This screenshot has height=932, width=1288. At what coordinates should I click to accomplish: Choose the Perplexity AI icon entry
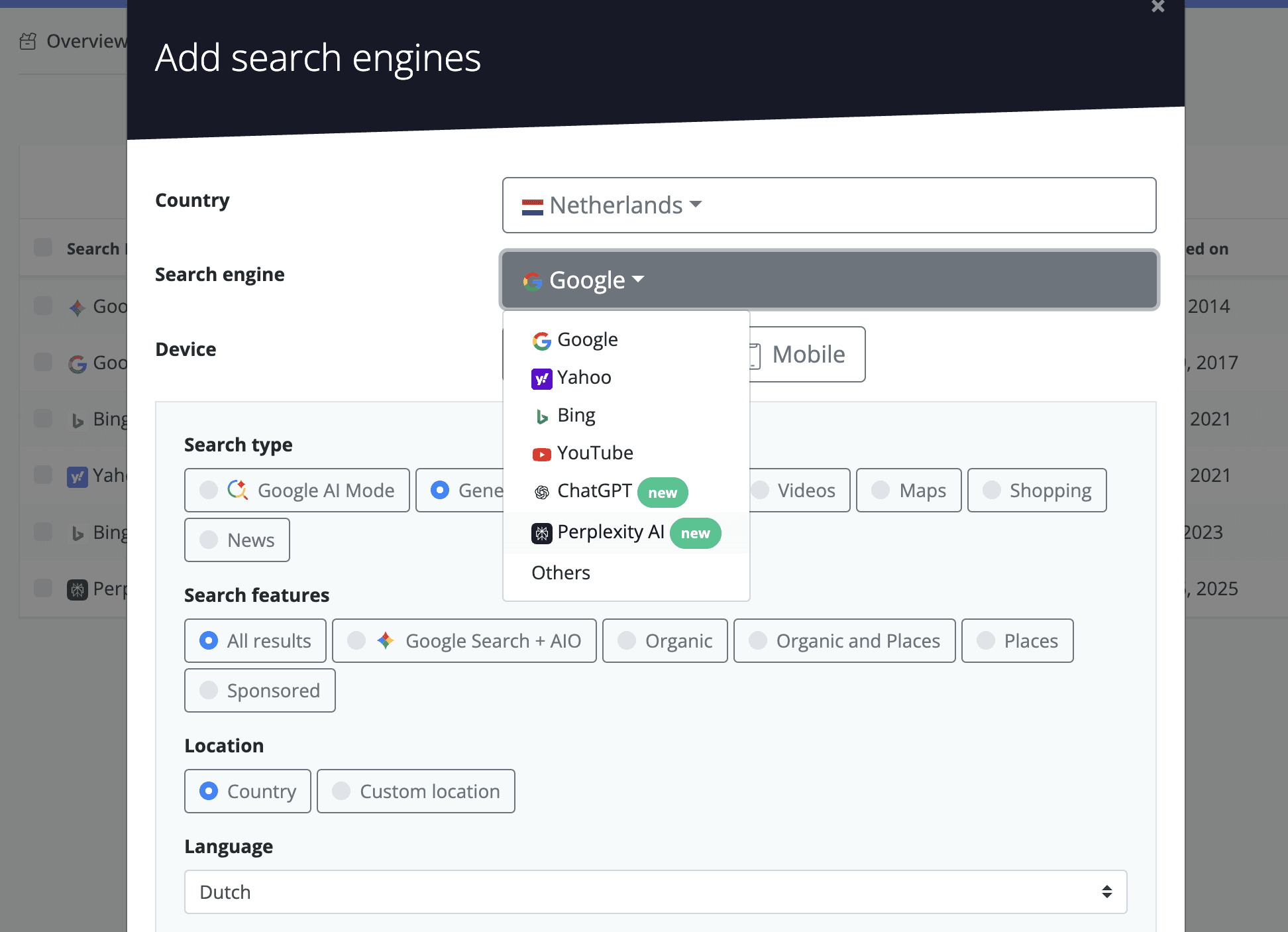point(541,533)
